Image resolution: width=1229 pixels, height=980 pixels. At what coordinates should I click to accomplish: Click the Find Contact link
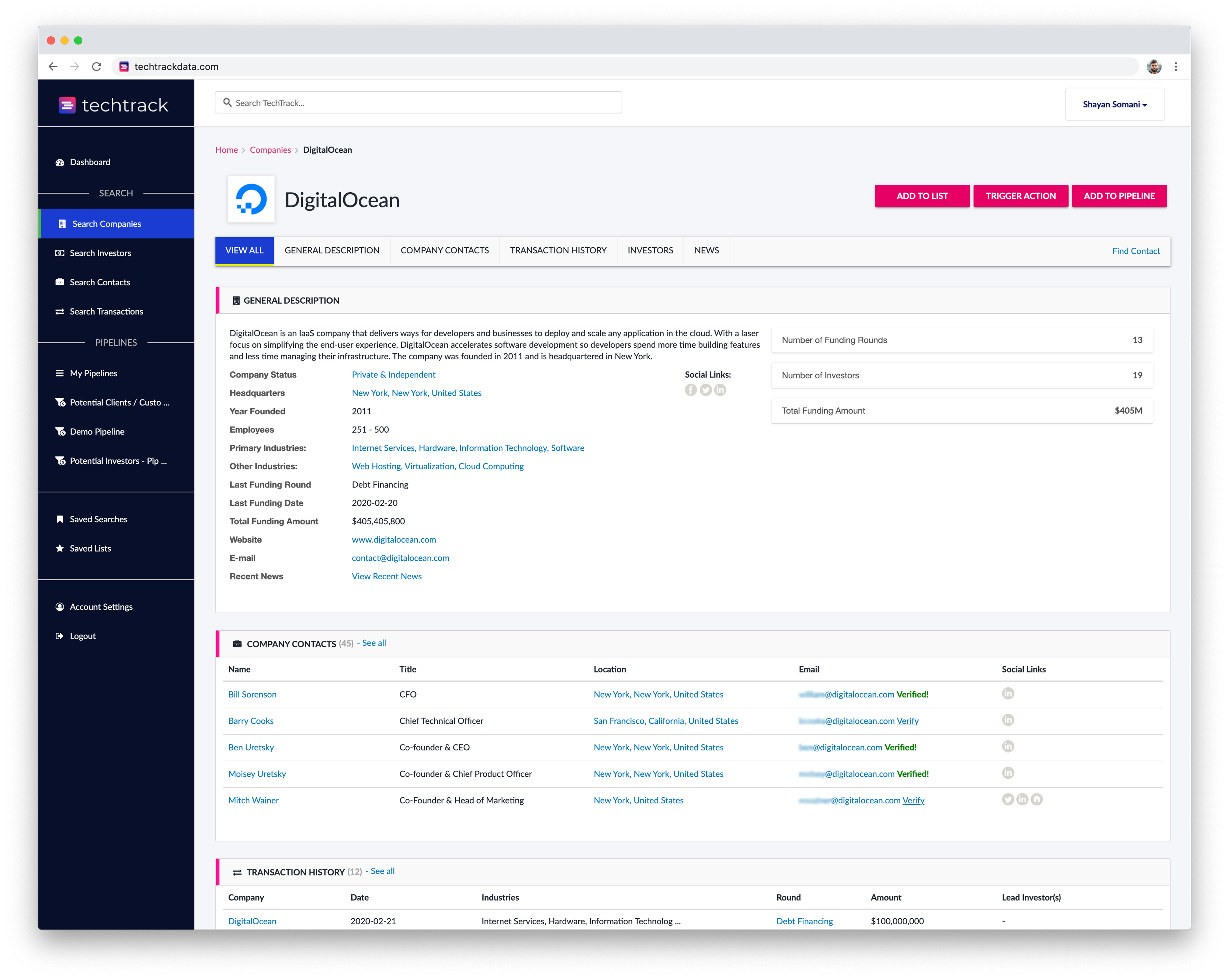pyautogui.click(x=1135, y=251)
